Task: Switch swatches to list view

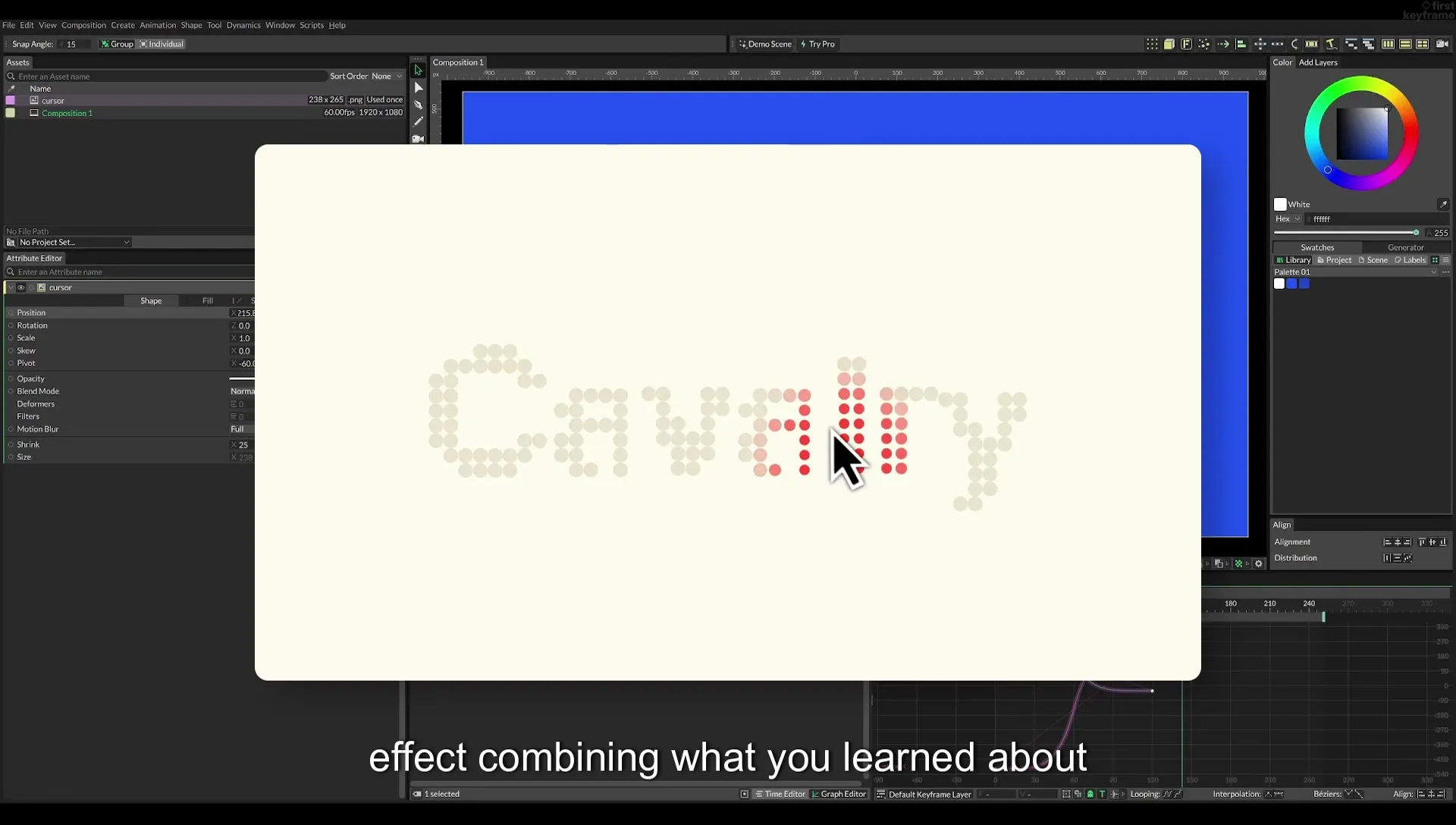Action: coord(1445,260)
